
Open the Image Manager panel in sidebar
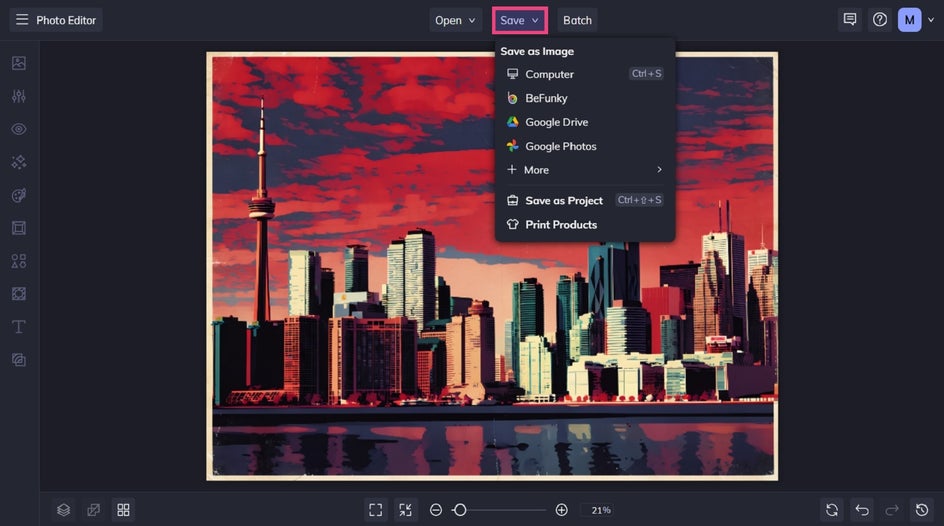(19, 63)
